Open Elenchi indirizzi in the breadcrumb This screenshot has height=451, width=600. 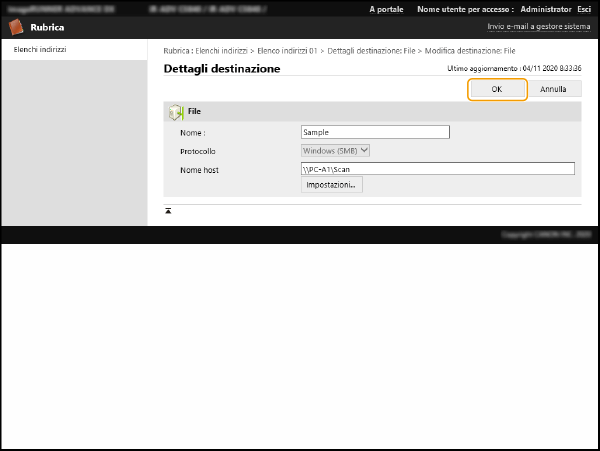pos(220,50)
